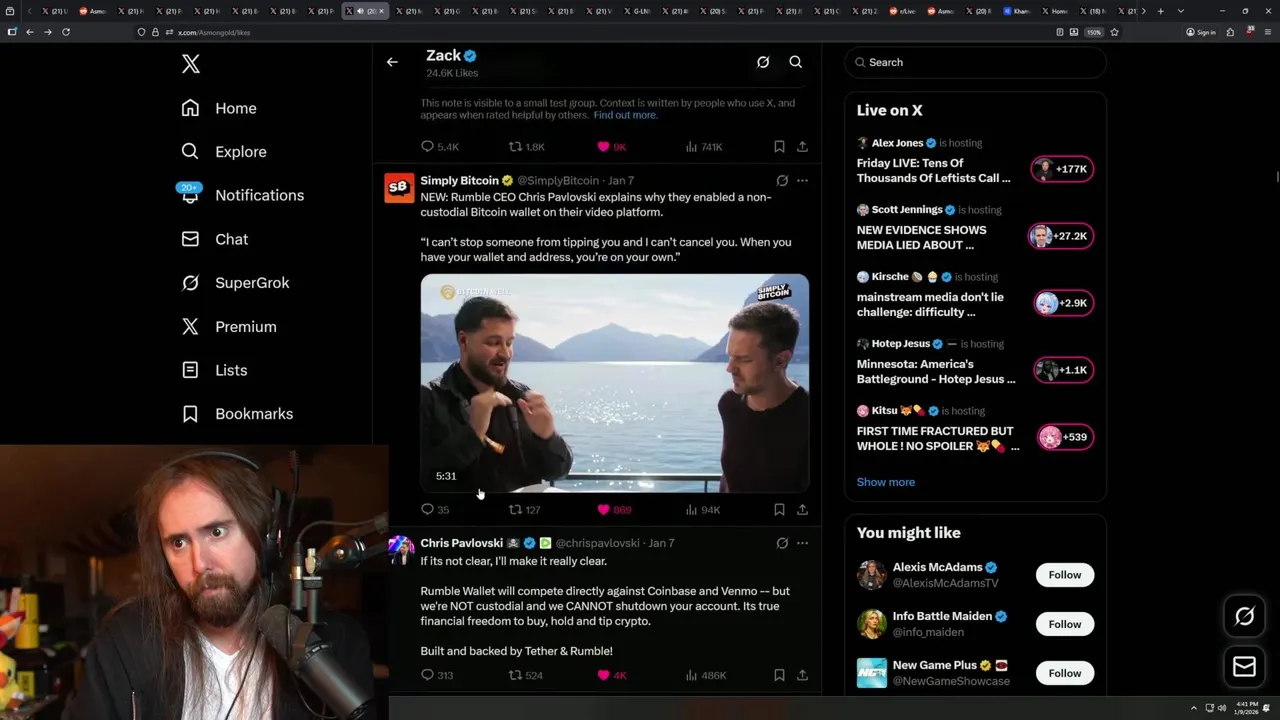Image resolution: width=1280 pixels, height=720 pixels.
Task: Click reply icon with 5.4K count
Action: pyautogui.click(x=427, y=146)
